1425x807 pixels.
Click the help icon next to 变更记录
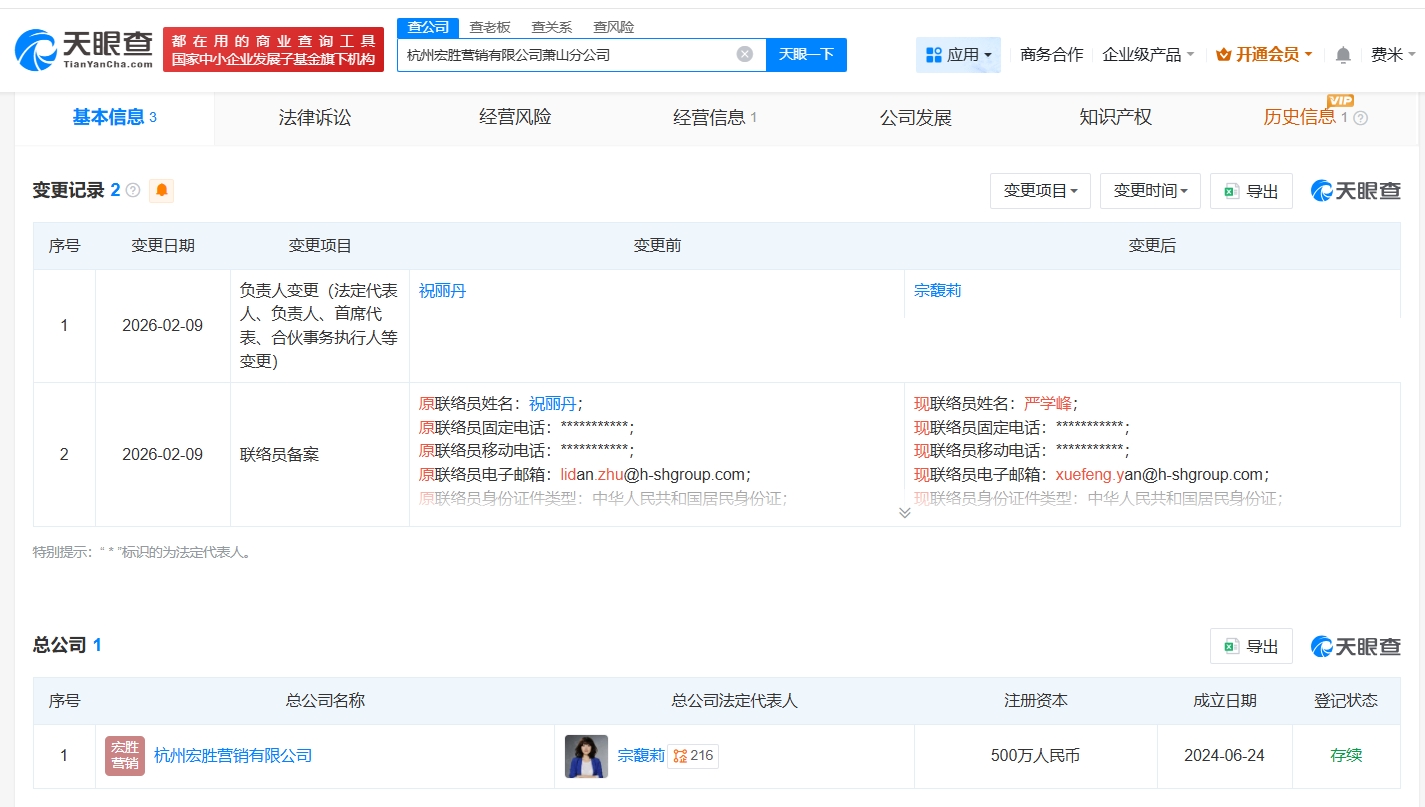[133, 190]
